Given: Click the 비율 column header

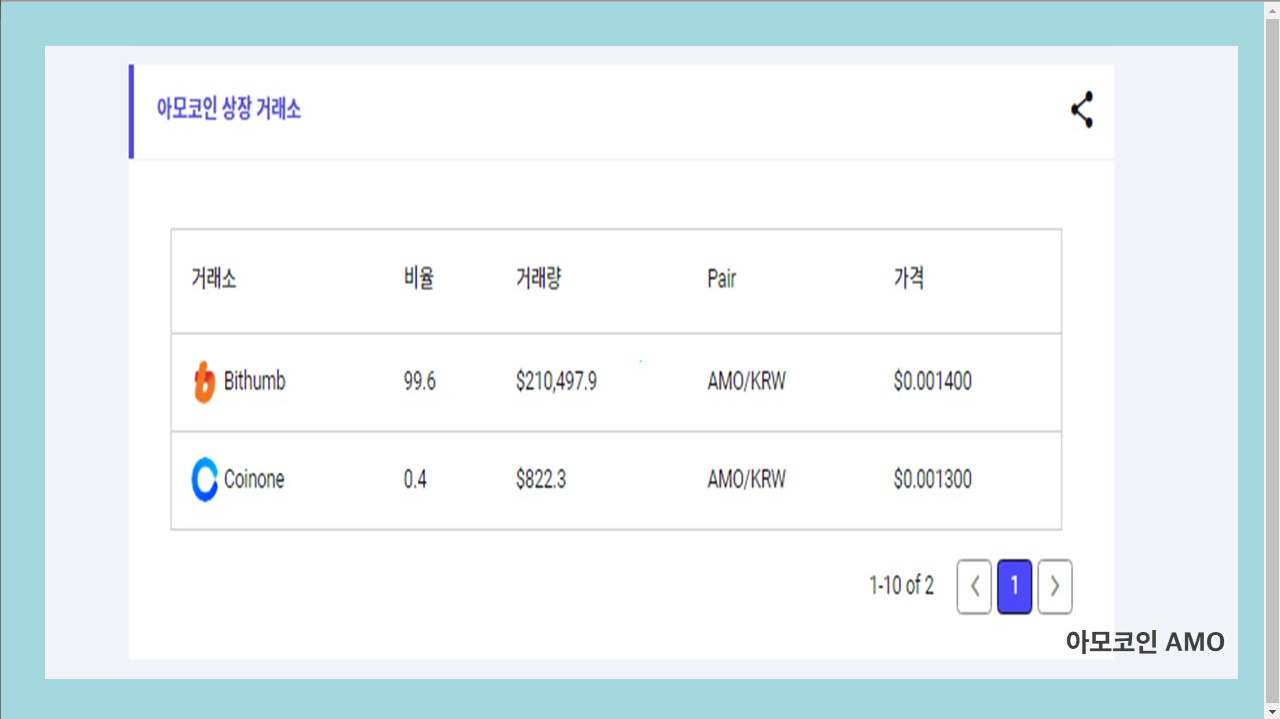Looking at the screenshot, I should click(419, 279).
